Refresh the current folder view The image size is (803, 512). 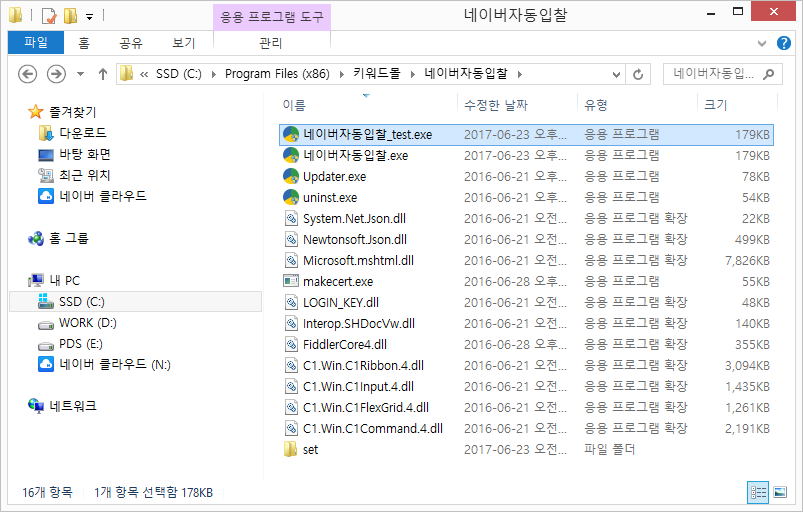(x=638, y=75)
